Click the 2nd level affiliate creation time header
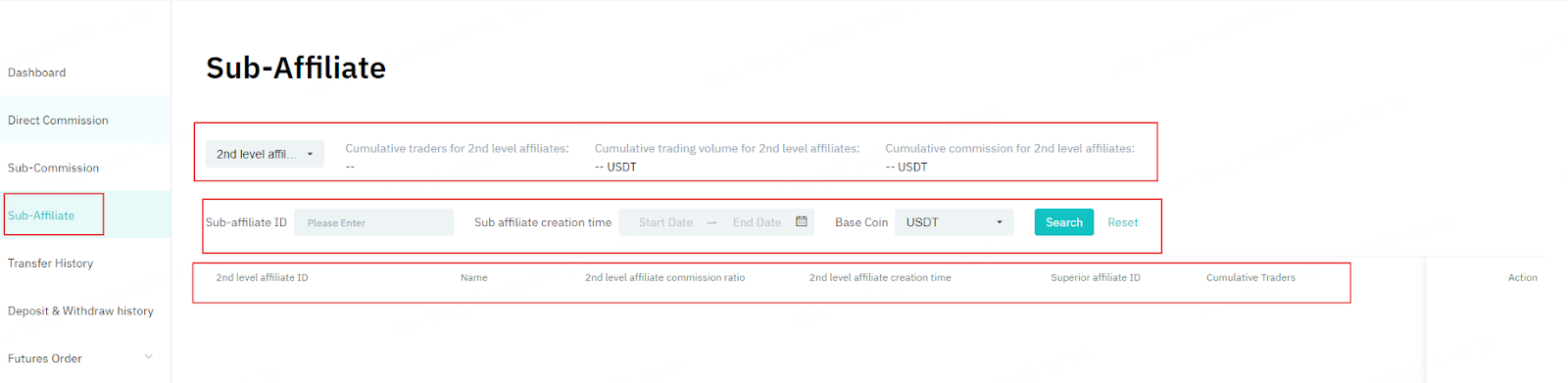Screen dimensions: 1568x383 (x=880, y=277)
